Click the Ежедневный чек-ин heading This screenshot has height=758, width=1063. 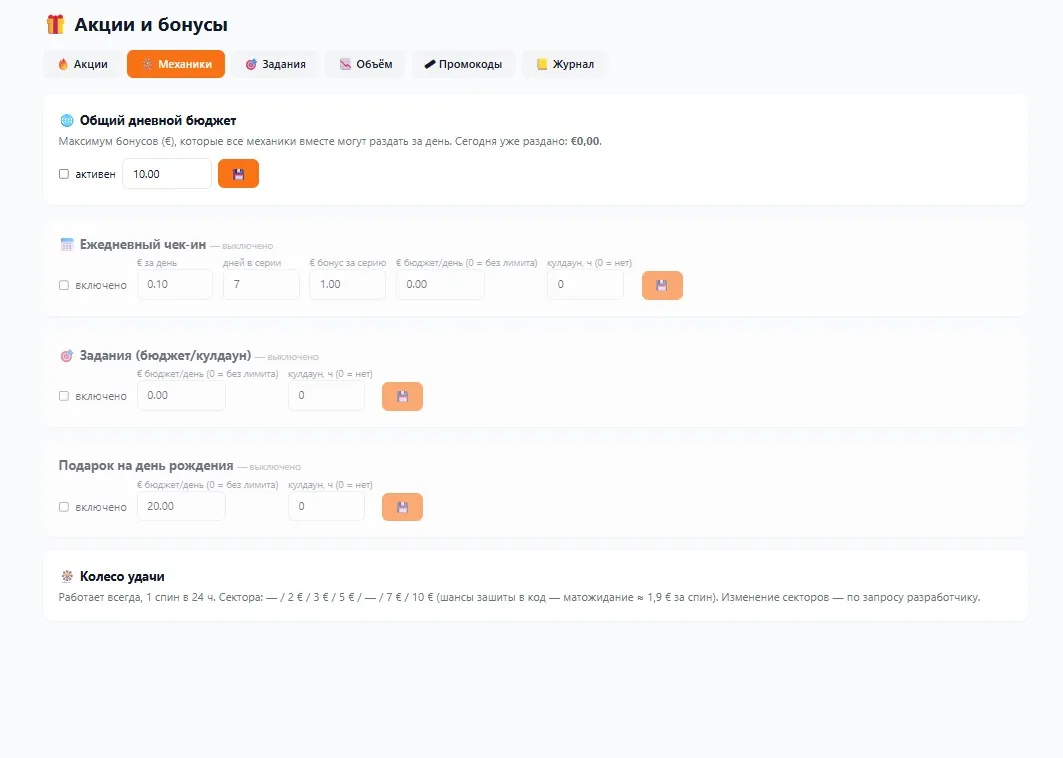[143, 245]
